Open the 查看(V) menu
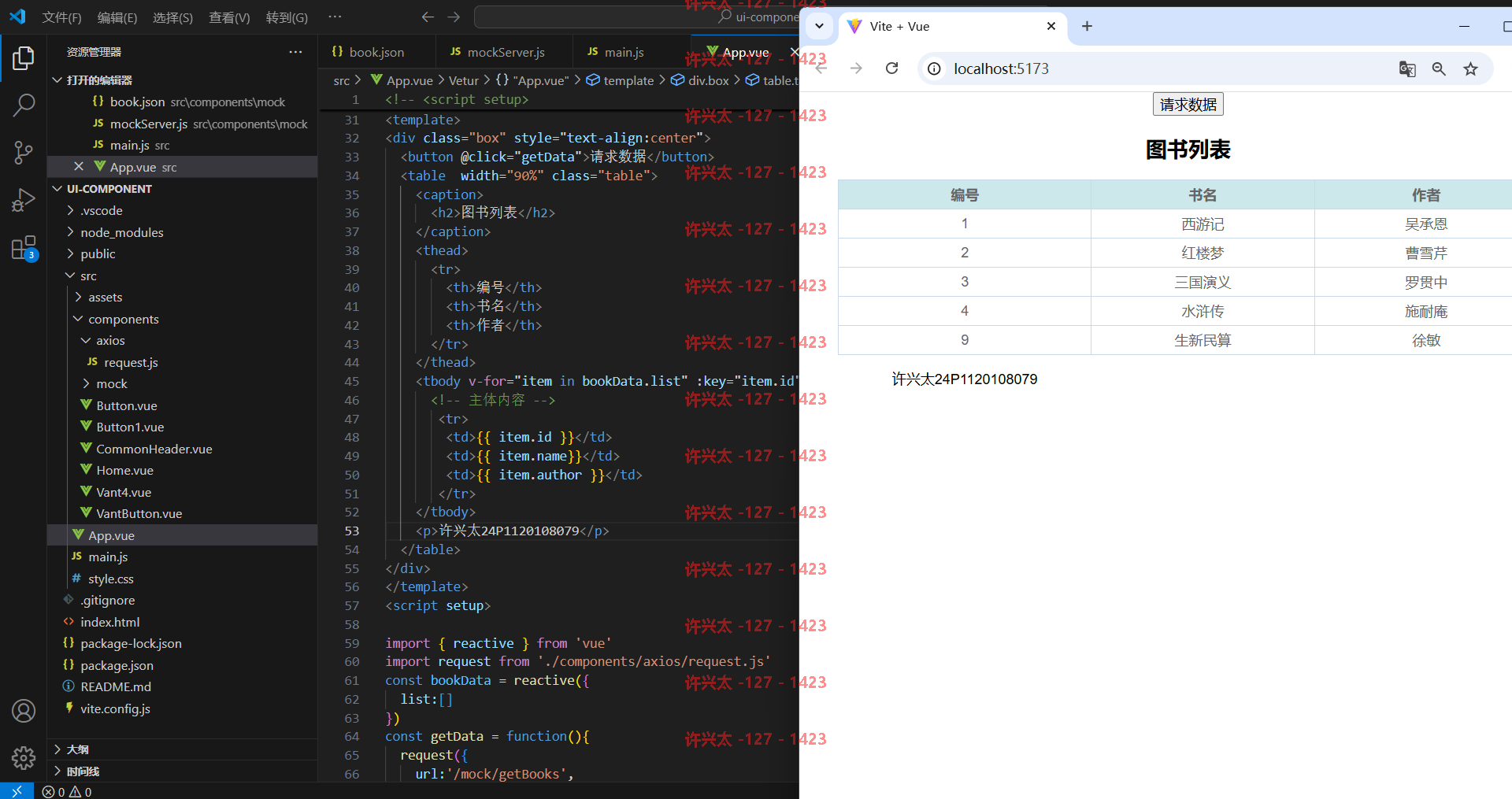 (x=229, y=17)
